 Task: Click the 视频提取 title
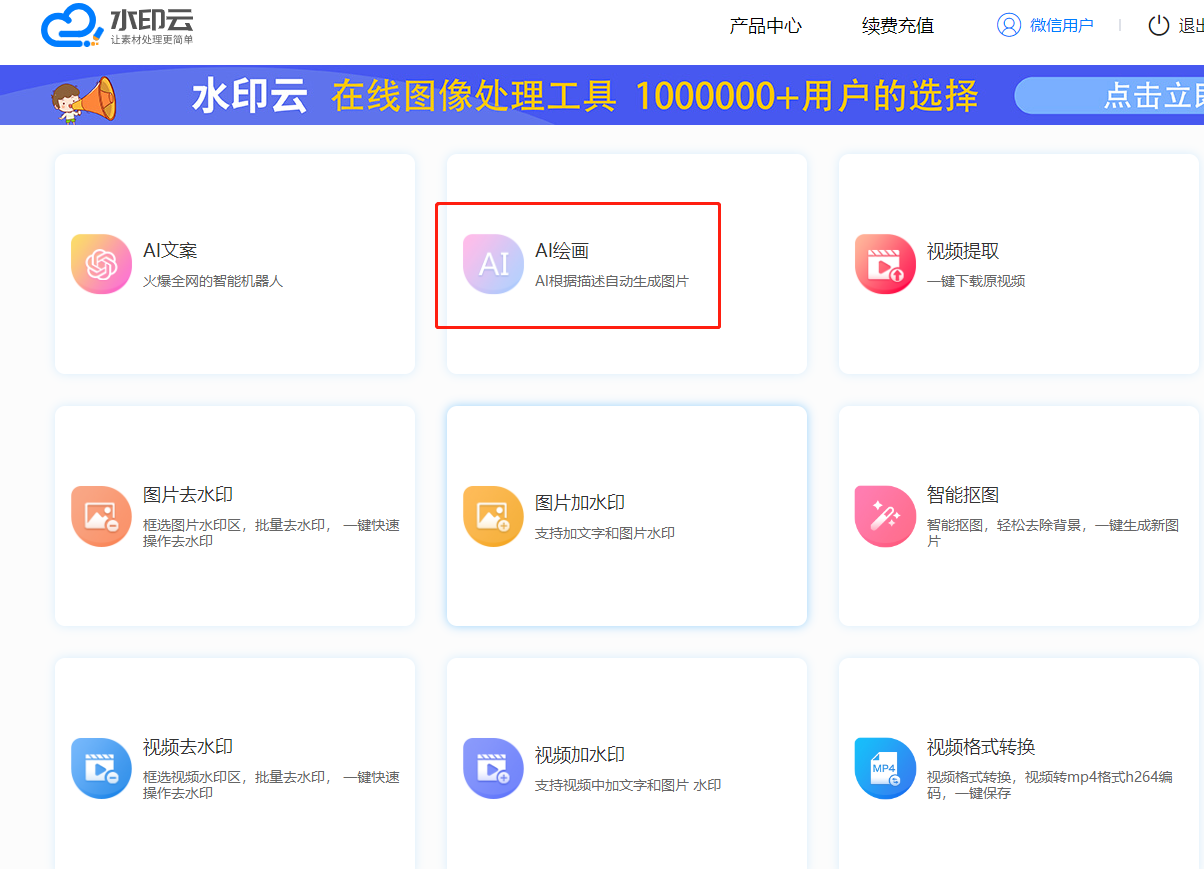pos(963,251)
